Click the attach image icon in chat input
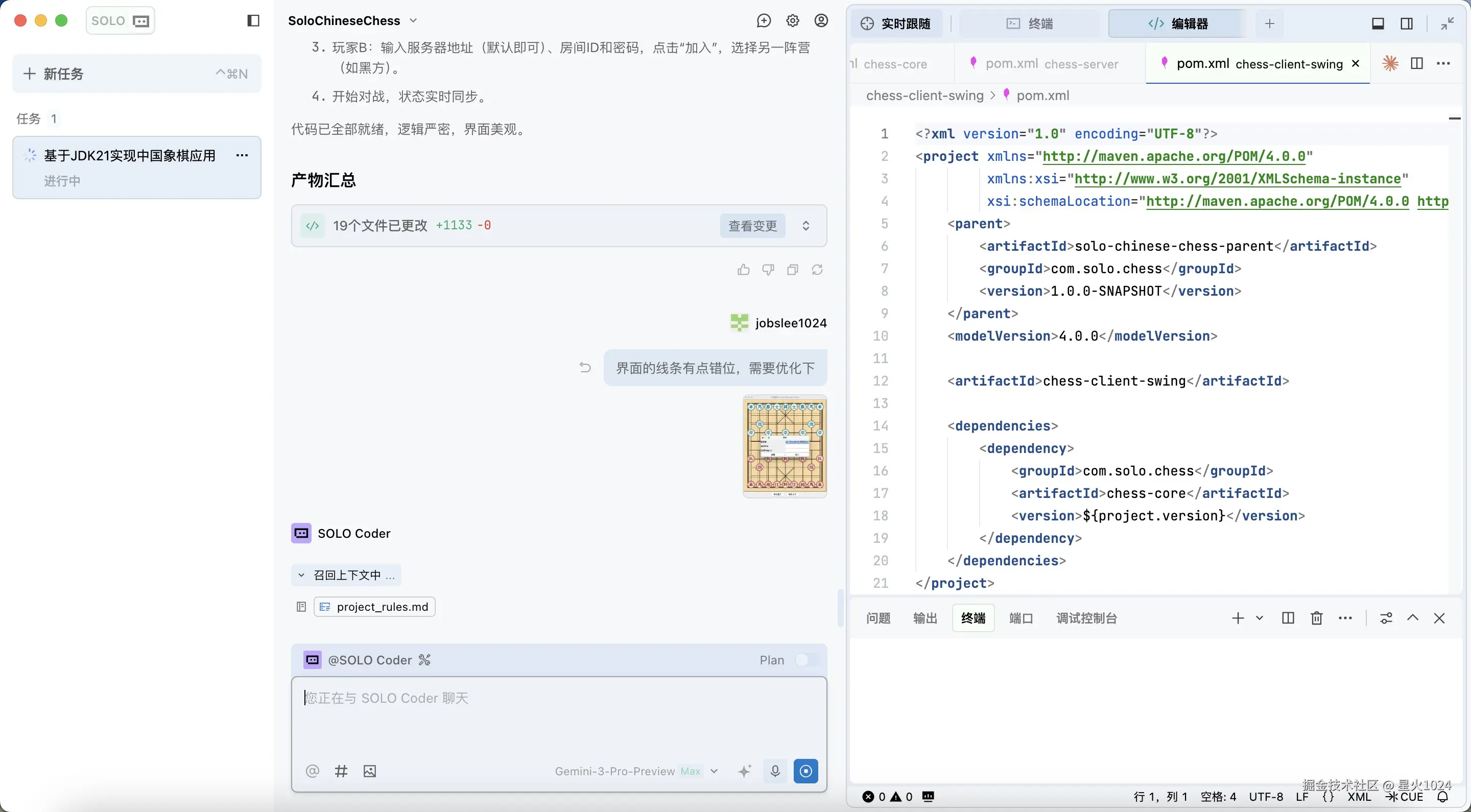The height and width of the screenshot is (812, 1471). pos(369,772)
